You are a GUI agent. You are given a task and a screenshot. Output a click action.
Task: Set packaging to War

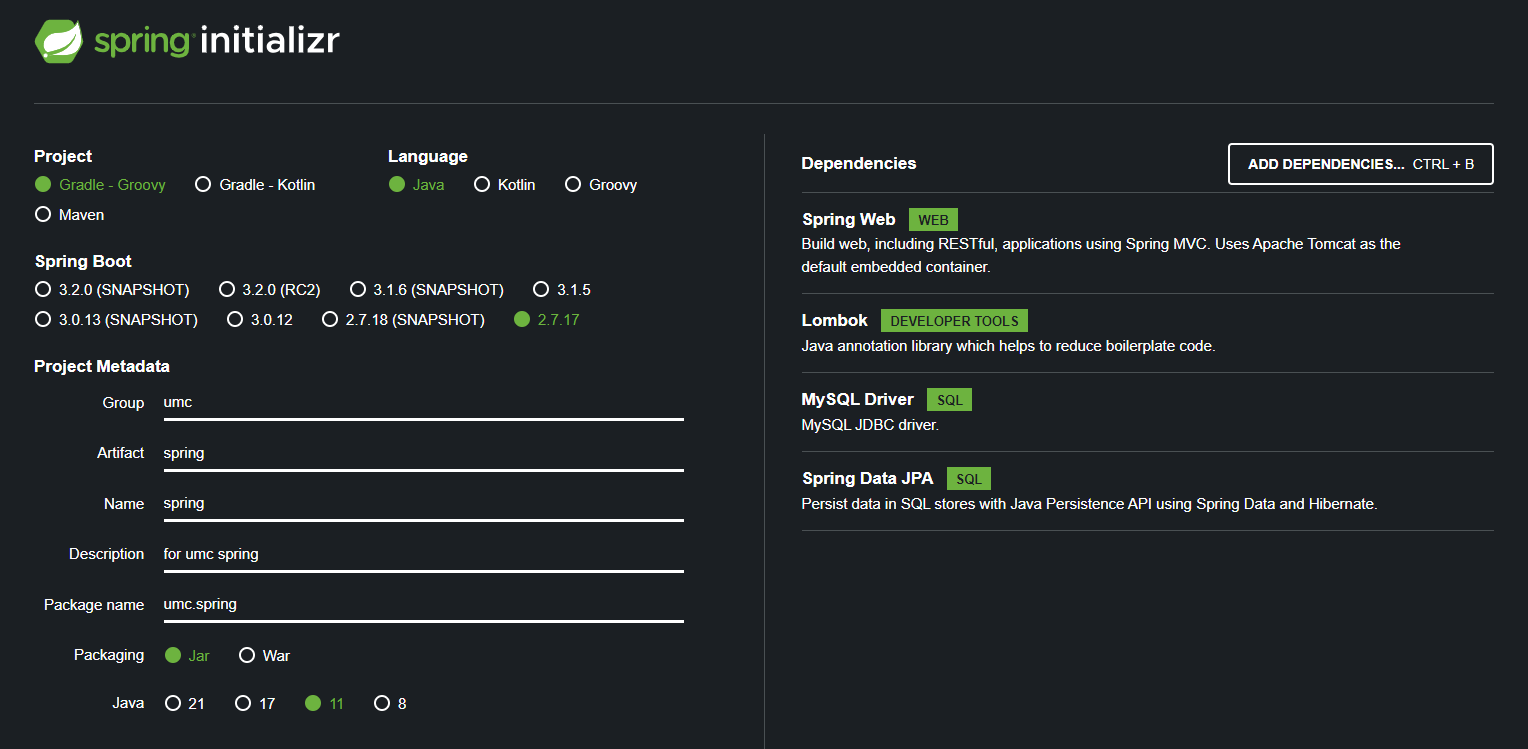click(x=264, y=656)
